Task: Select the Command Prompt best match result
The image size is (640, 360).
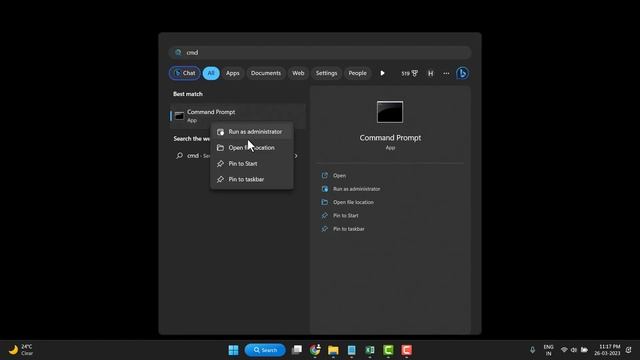Action: tap(238, 116)
